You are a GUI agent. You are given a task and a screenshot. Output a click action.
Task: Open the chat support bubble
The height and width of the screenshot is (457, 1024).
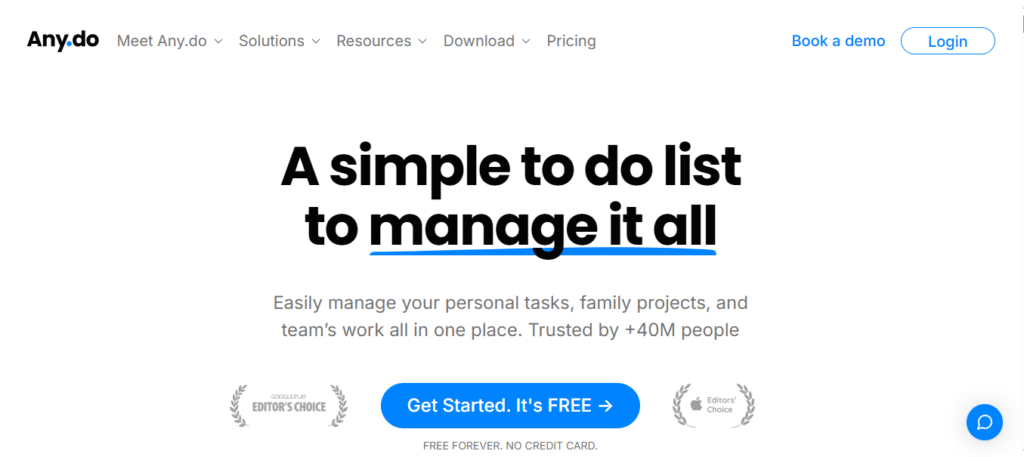pos(984,422)
